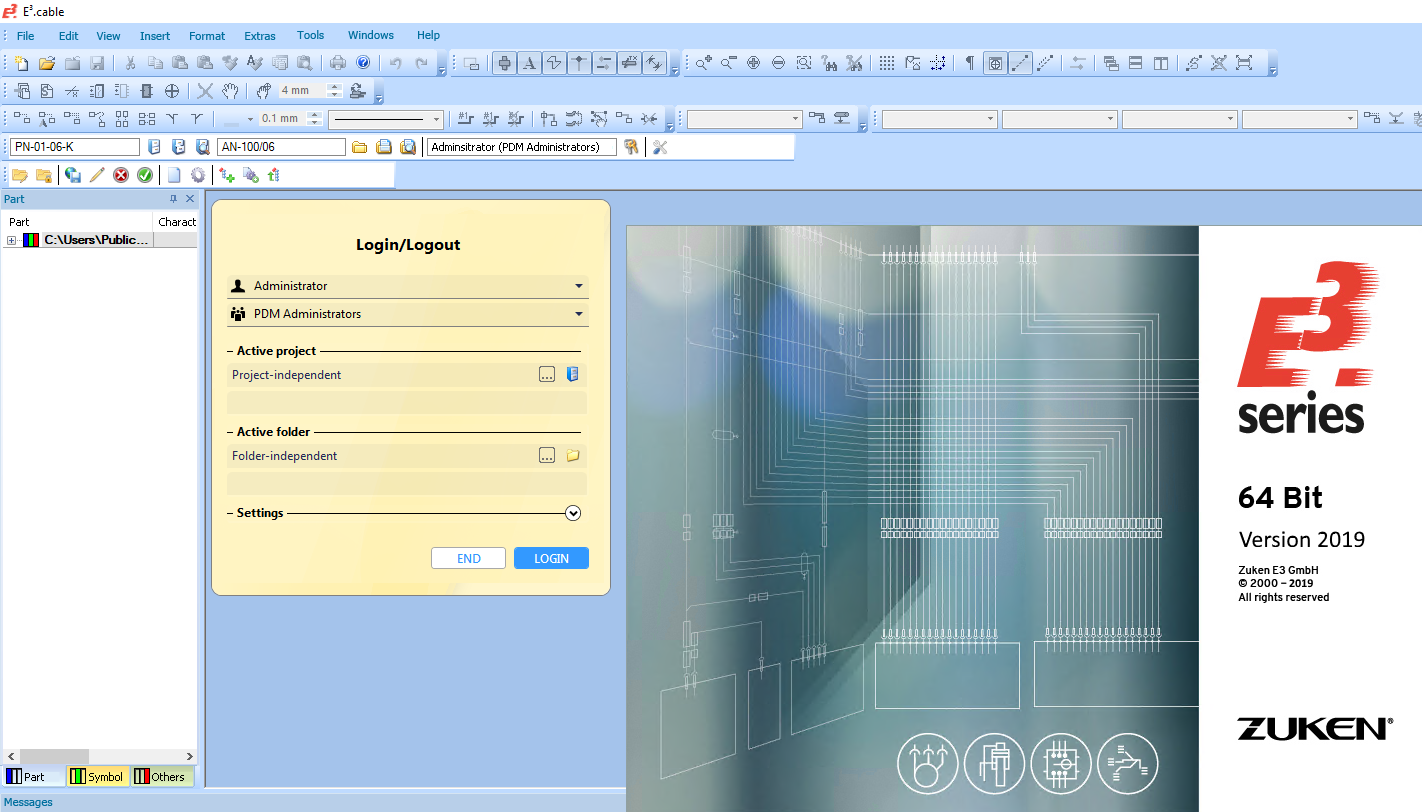
Task: Open the Extras menu
Action: [260, 35]
